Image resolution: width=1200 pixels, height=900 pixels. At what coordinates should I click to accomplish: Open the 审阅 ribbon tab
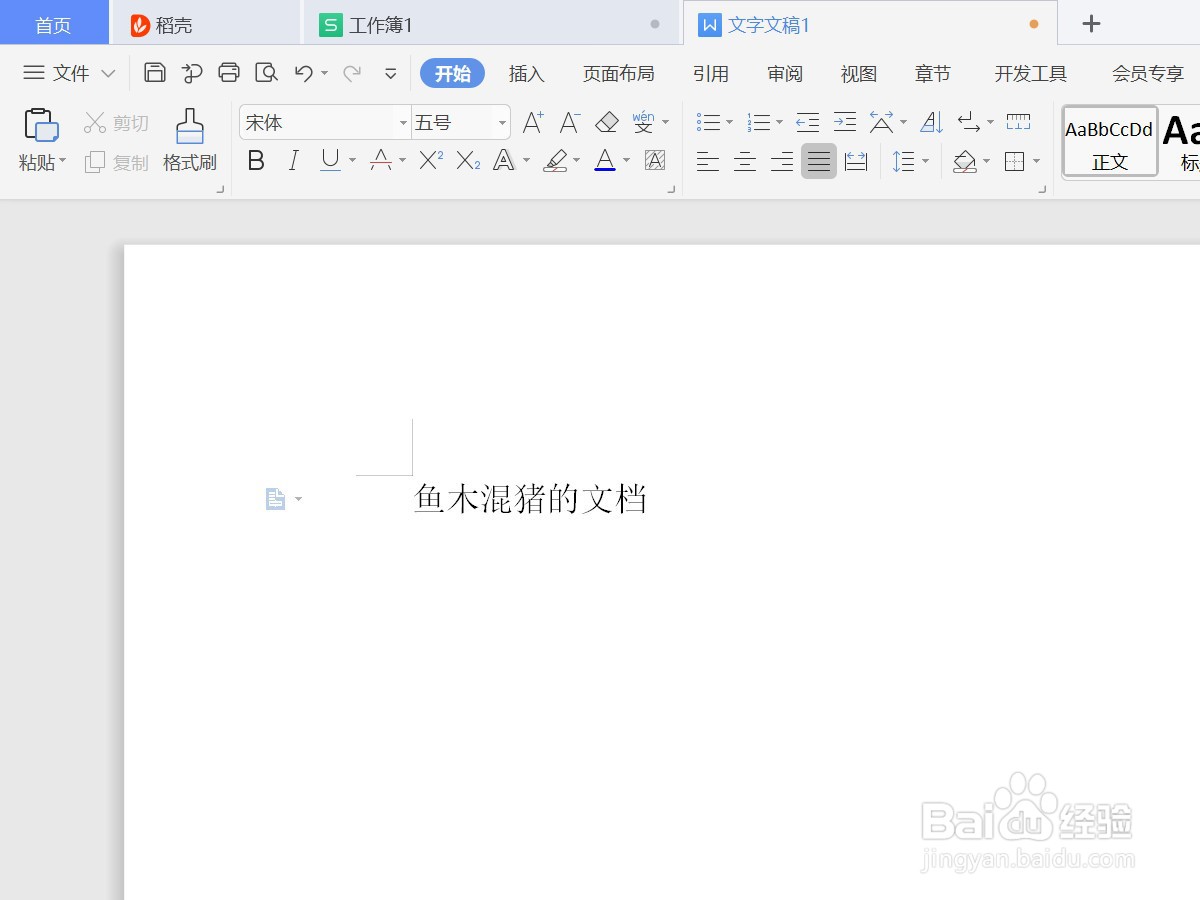(785, 73)
